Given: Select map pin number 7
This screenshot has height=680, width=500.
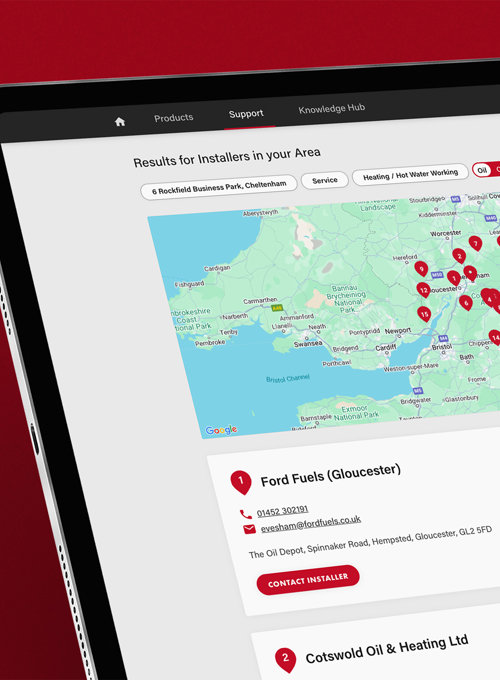Looking at the screenshot, I should click(x=476, y=244).
